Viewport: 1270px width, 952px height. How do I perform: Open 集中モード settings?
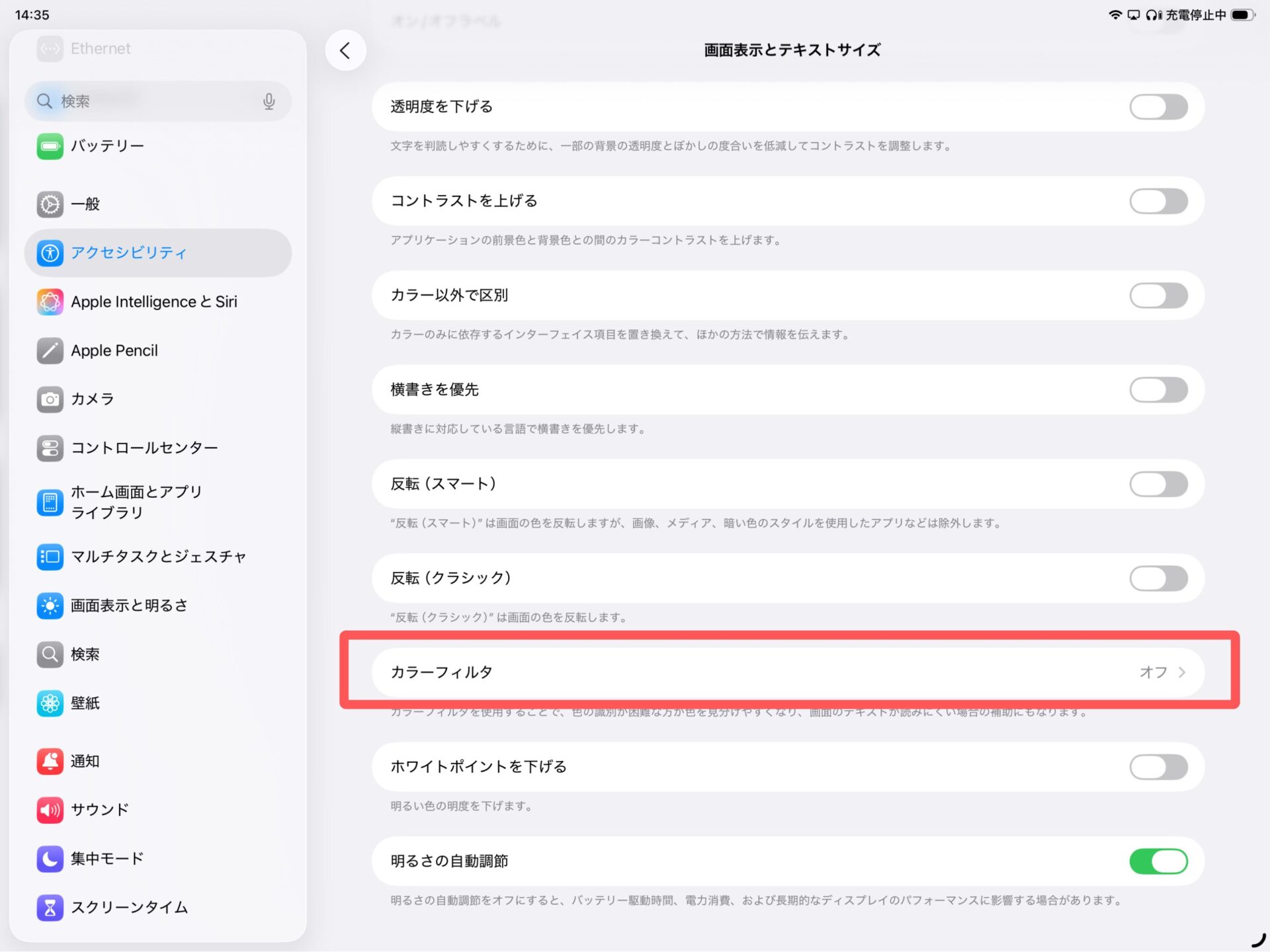click(107, 859)
